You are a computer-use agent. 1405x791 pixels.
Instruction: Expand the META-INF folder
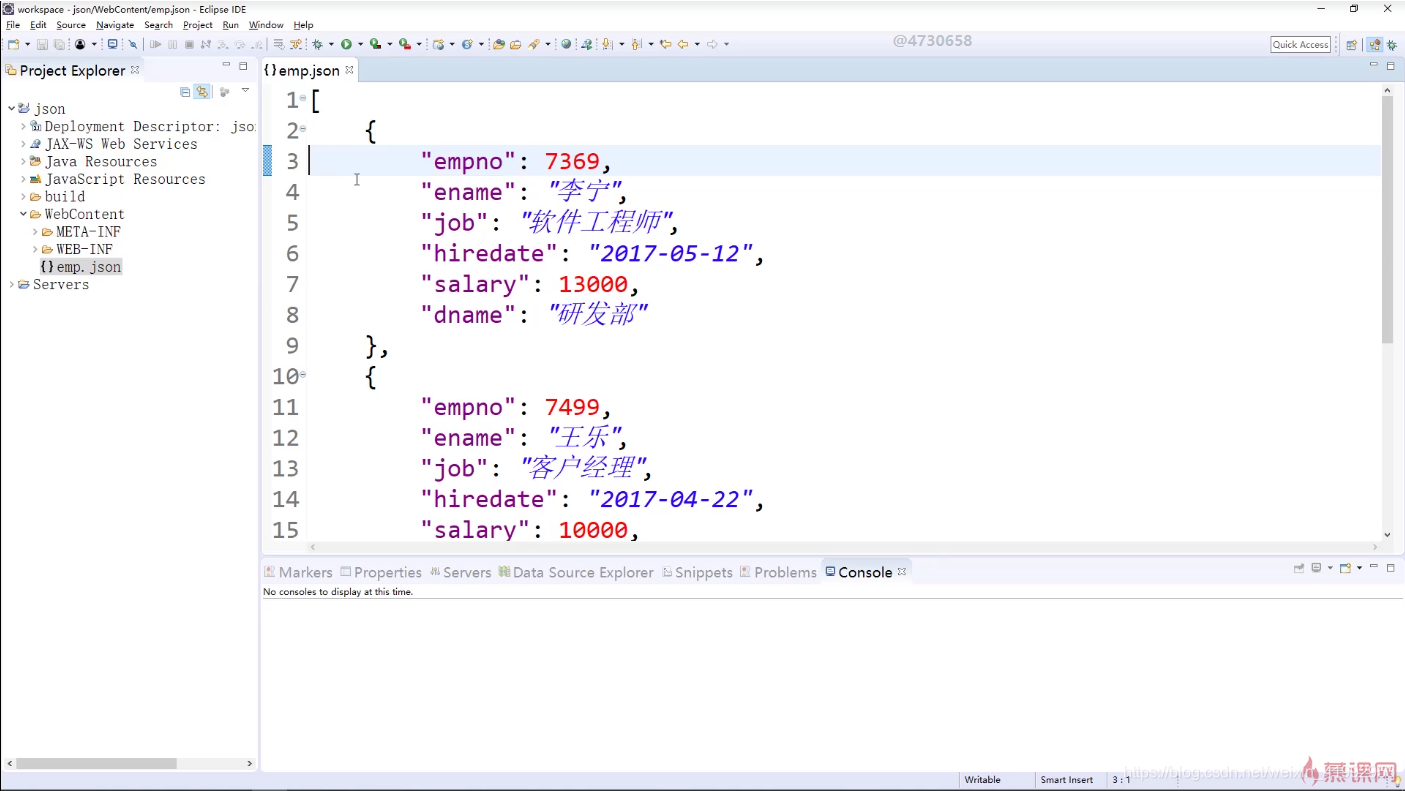click(35, 232)
